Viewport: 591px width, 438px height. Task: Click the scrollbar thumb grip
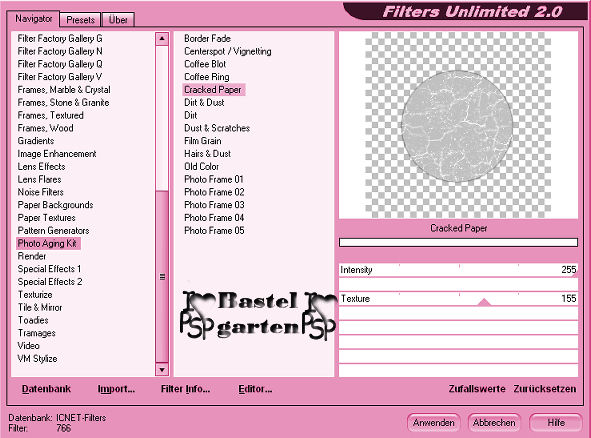pos(162,277)
